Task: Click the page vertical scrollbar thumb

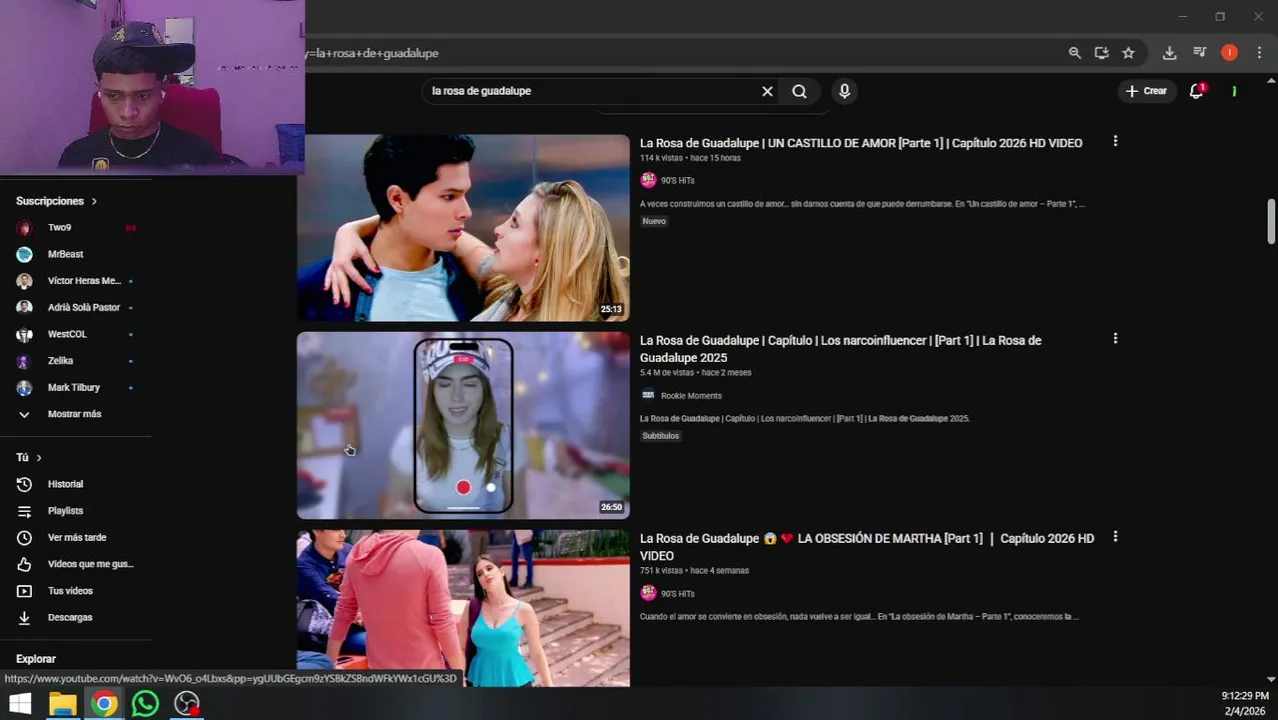Action: pos(1271,221)
